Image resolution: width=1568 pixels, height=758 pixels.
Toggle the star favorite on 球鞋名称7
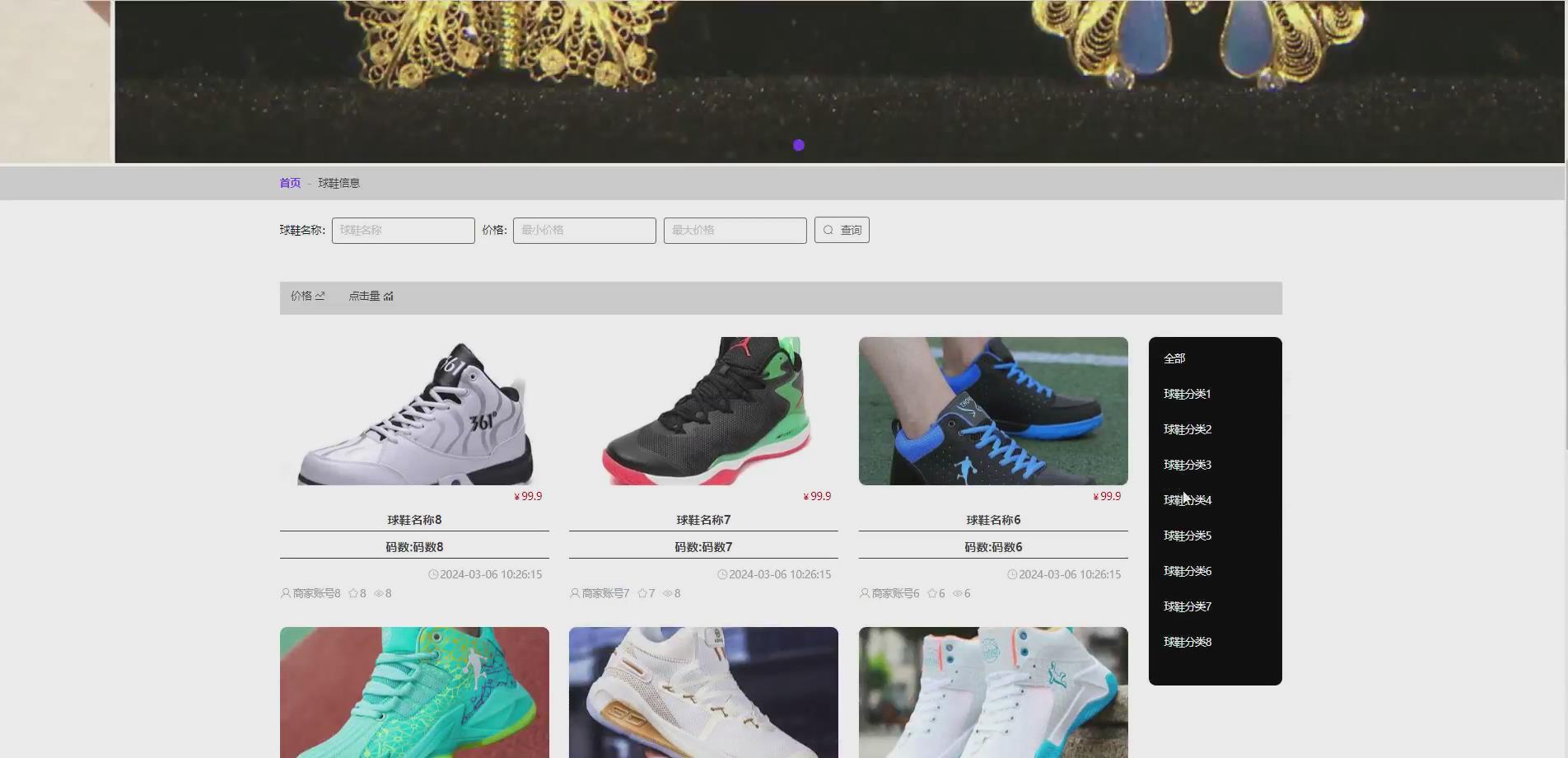click(x=642, y=592)
